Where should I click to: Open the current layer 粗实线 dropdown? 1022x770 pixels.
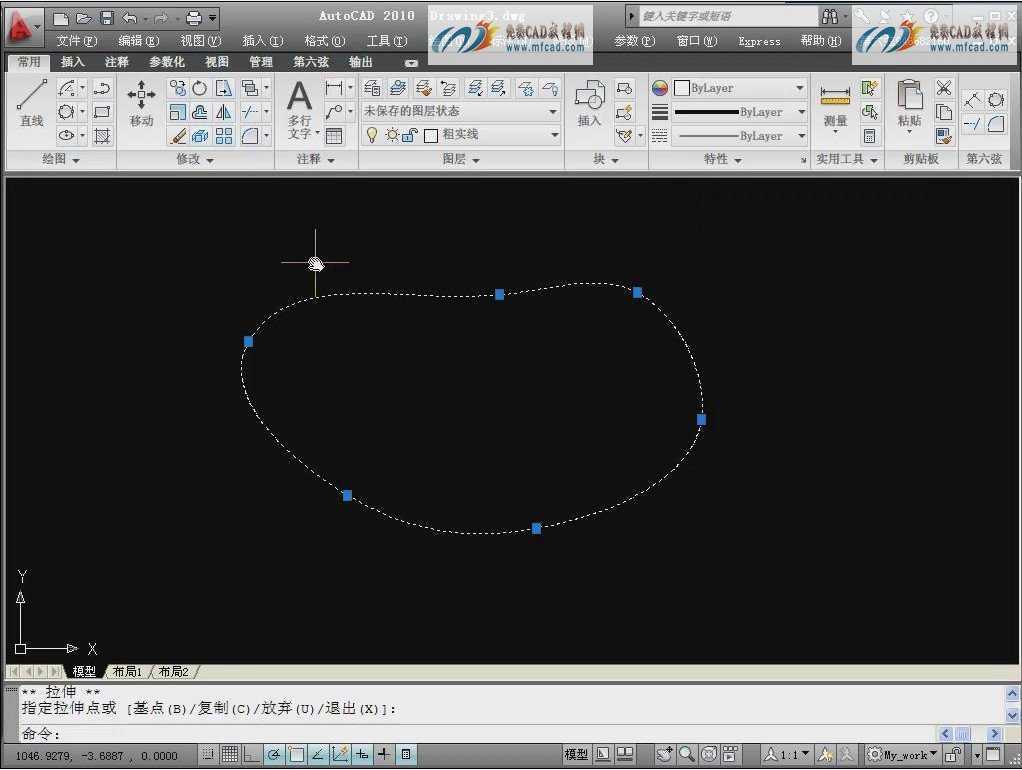click(x=461, y=135)
